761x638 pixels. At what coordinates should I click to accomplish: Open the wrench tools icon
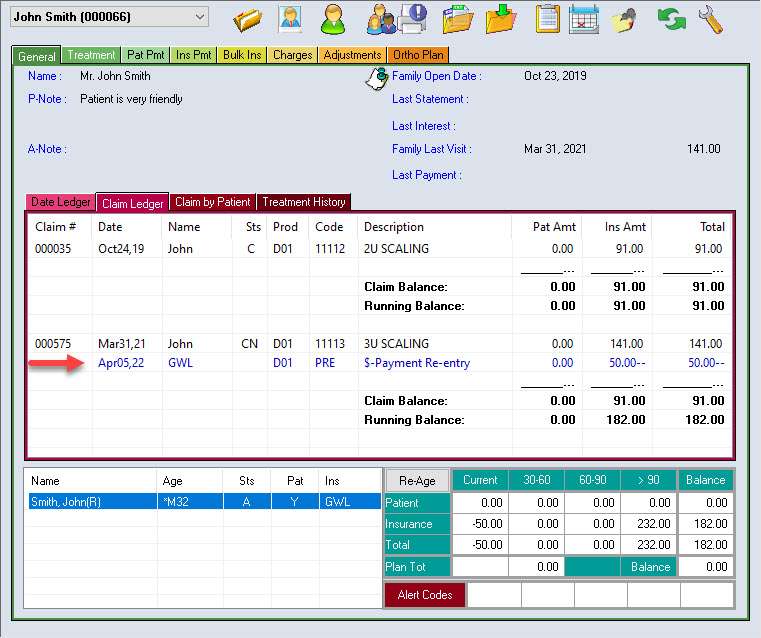coord(711,19)
